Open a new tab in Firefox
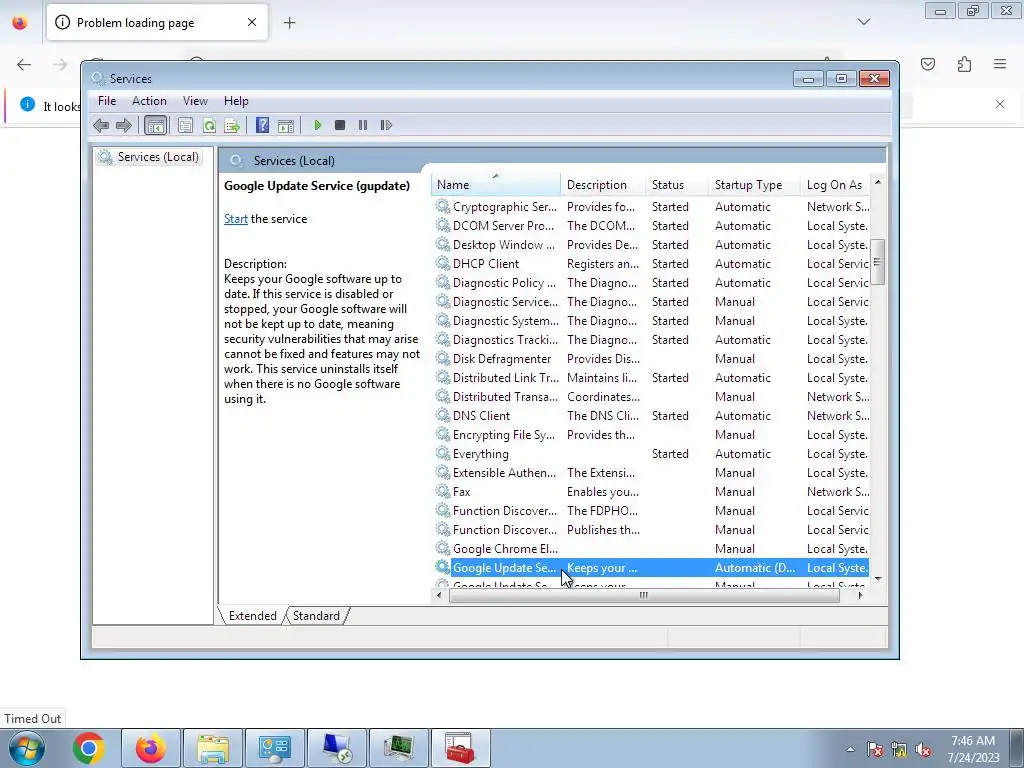The height and width of the screenshot is (768, 1024). click(x=289, y=23)
